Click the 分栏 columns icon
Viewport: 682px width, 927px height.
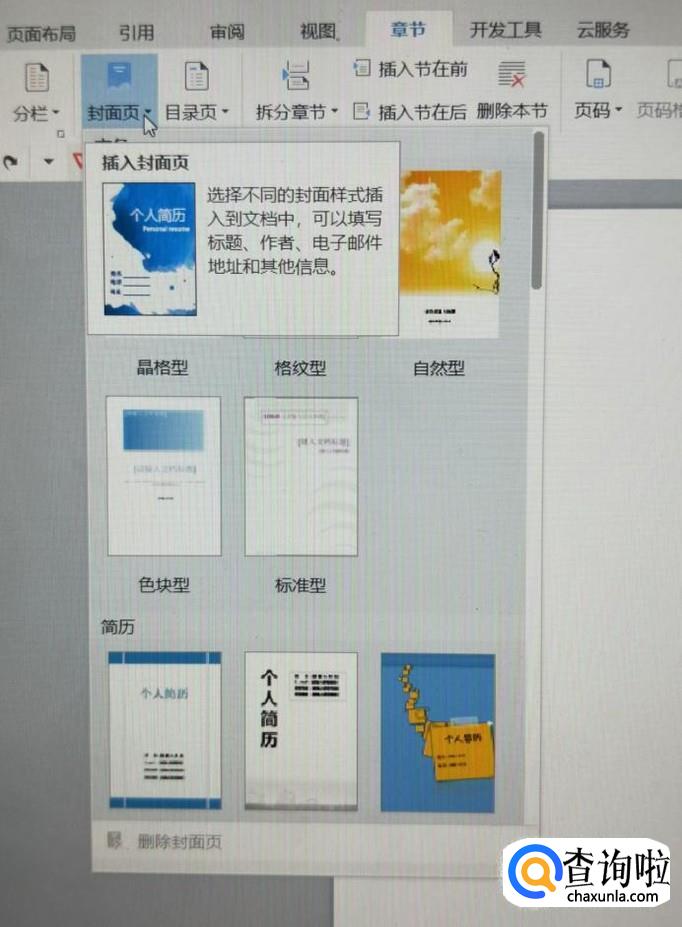click(37, 77)
